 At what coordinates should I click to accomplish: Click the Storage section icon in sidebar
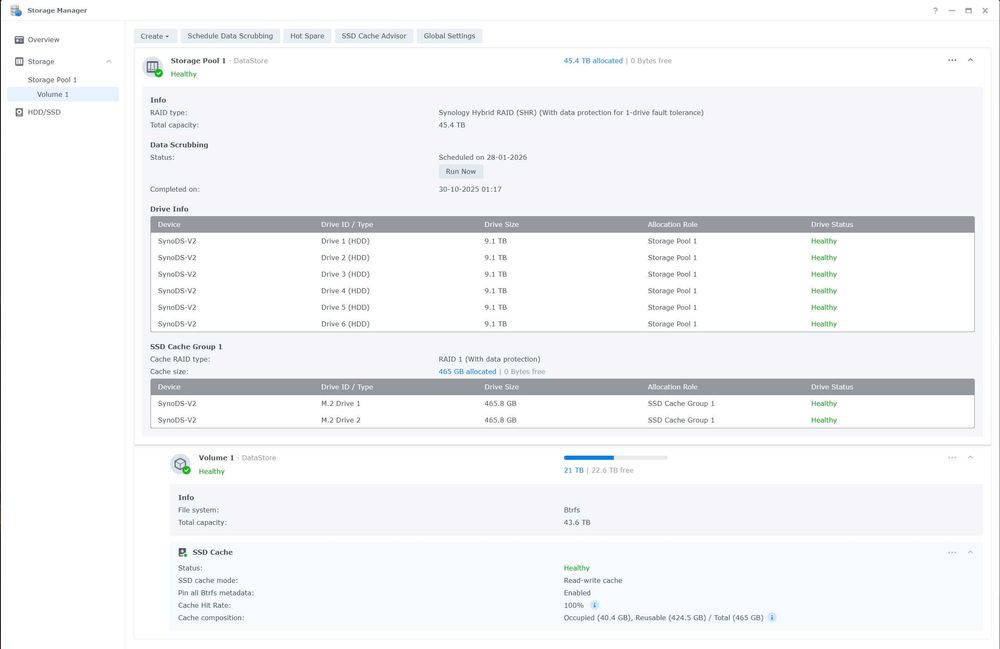click(x=19, y=62)
